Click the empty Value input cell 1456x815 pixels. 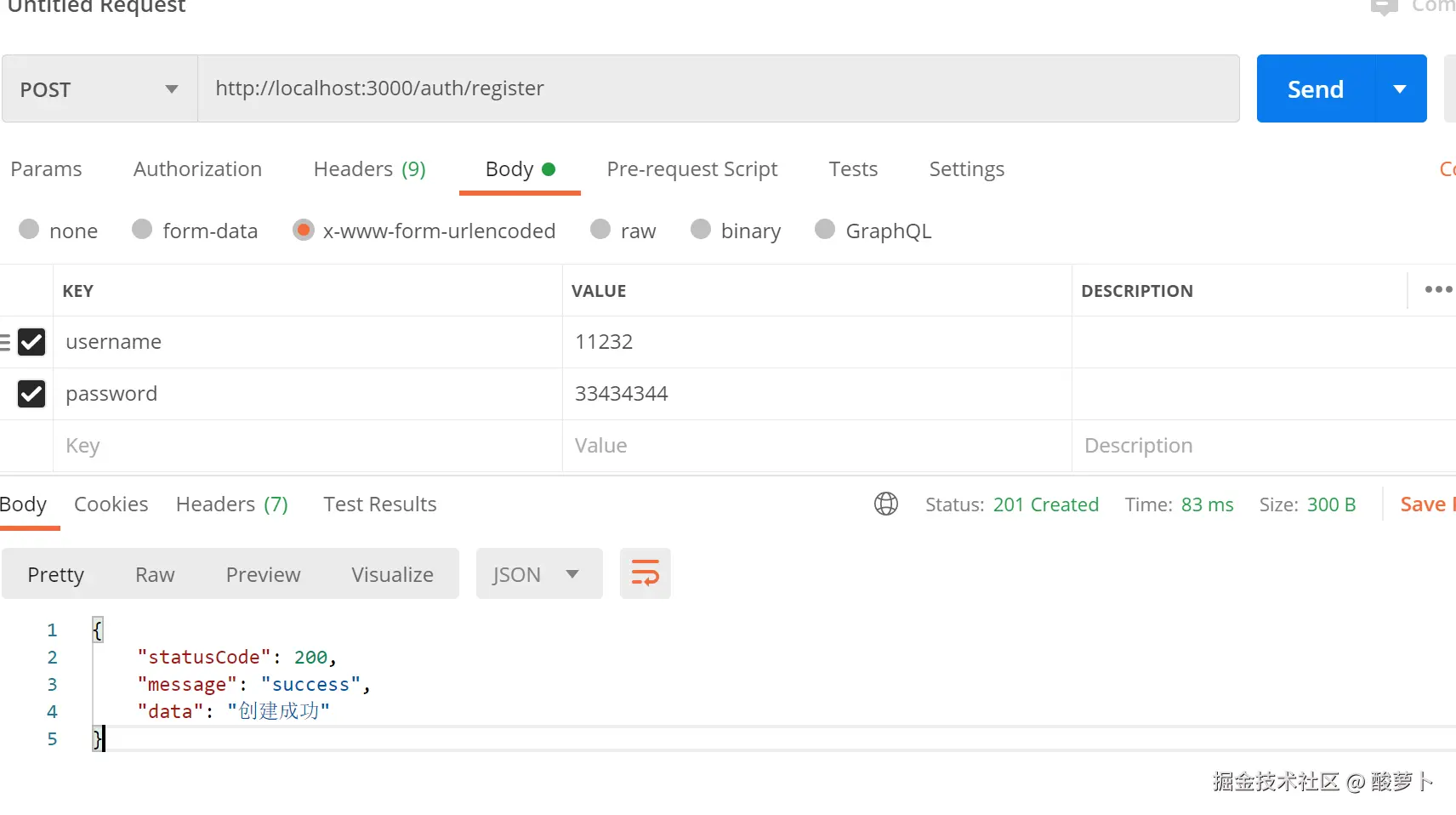tap(816, 446)
